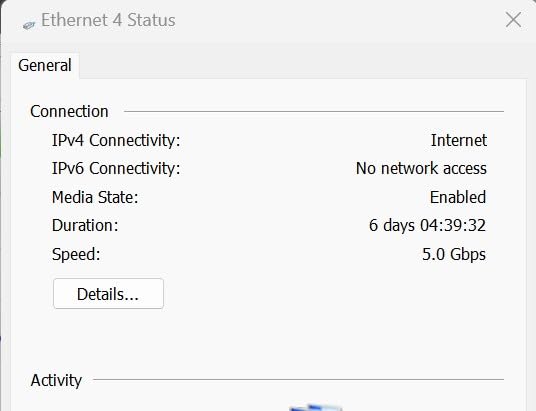Click the Connection section heading
The image size is (536, 411).
69,111
